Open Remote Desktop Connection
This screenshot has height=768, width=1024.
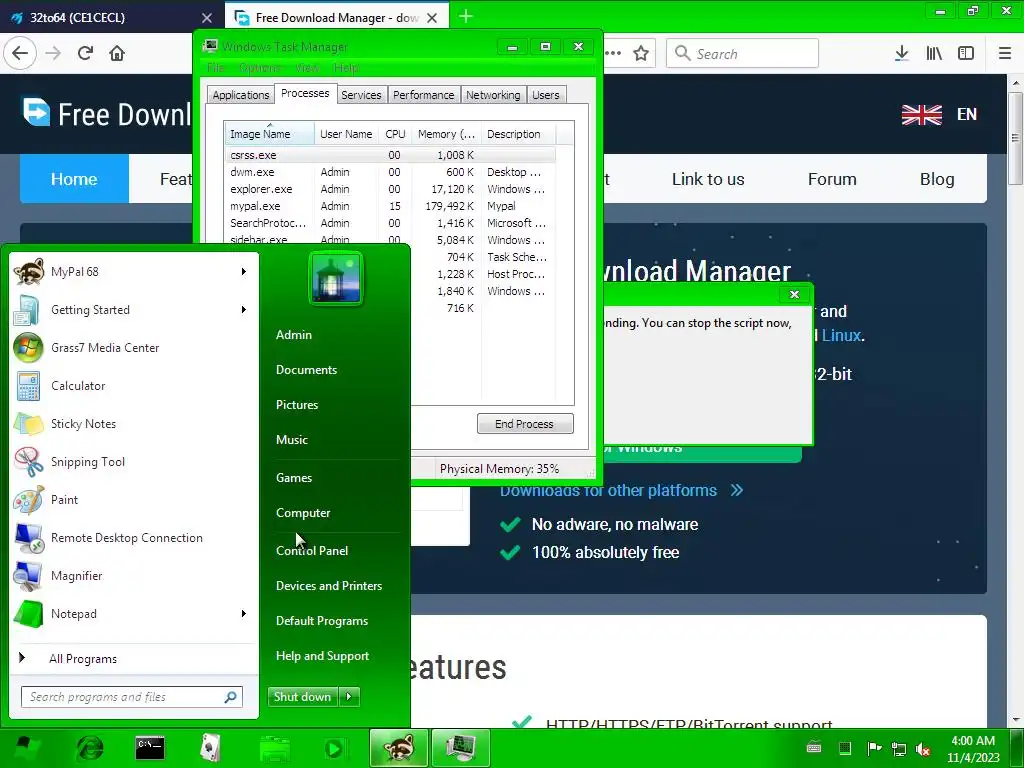127,537
